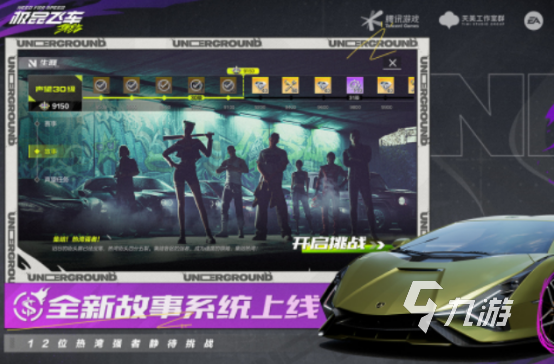The width and height of the screenshot is (554, 364).
Task: Select diamond reward right of the purple reward
Action: click(385, 86)
